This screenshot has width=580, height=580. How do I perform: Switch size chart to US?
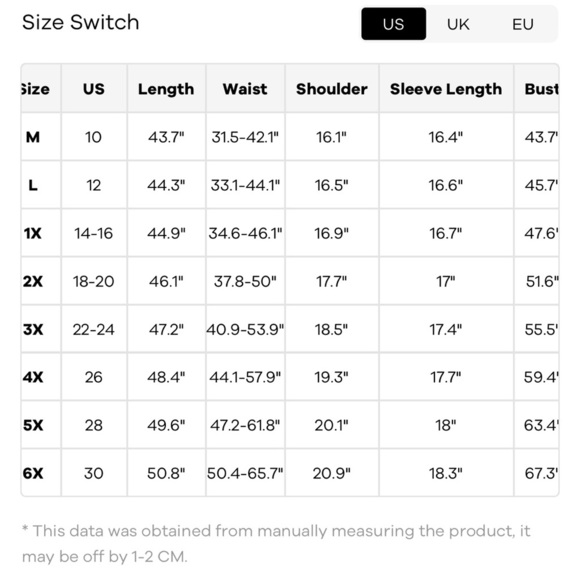[393, 24]
